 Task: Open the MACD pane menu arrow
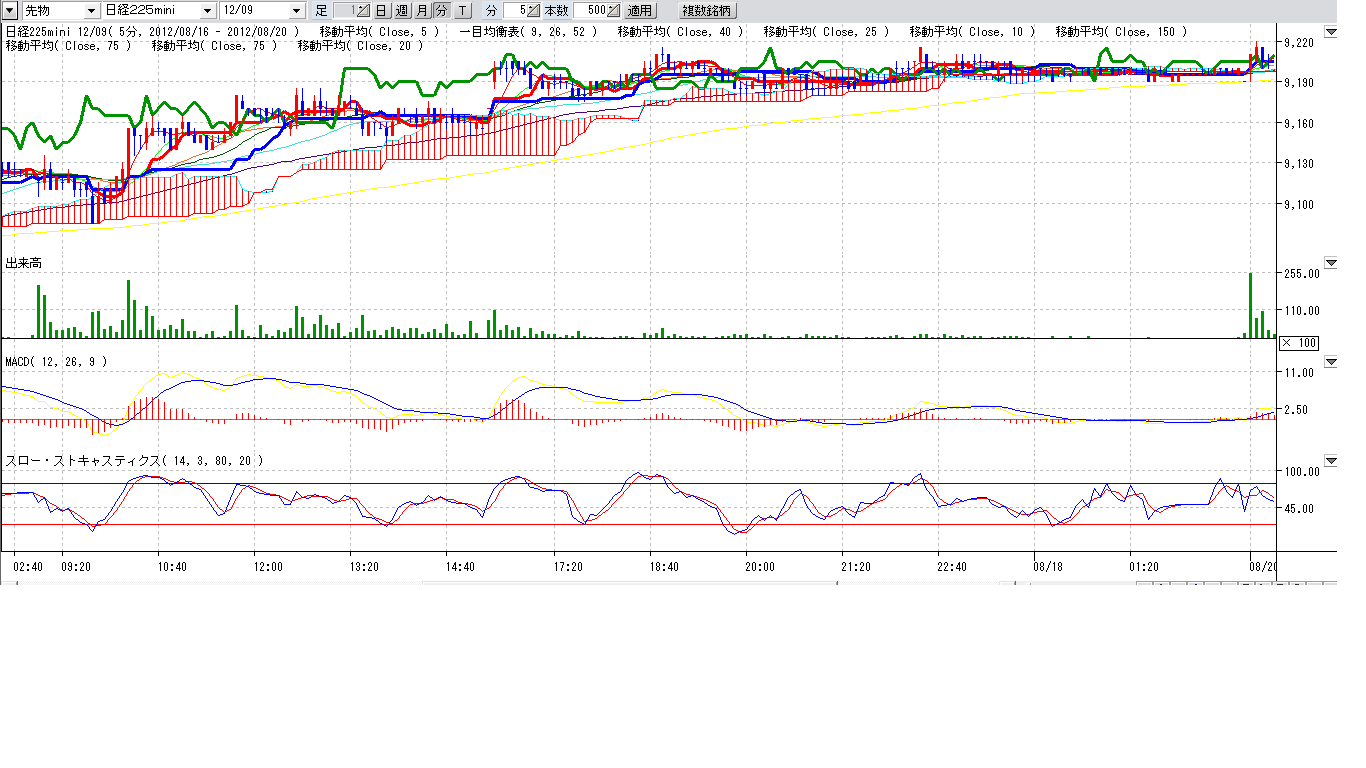(1330, 361)
